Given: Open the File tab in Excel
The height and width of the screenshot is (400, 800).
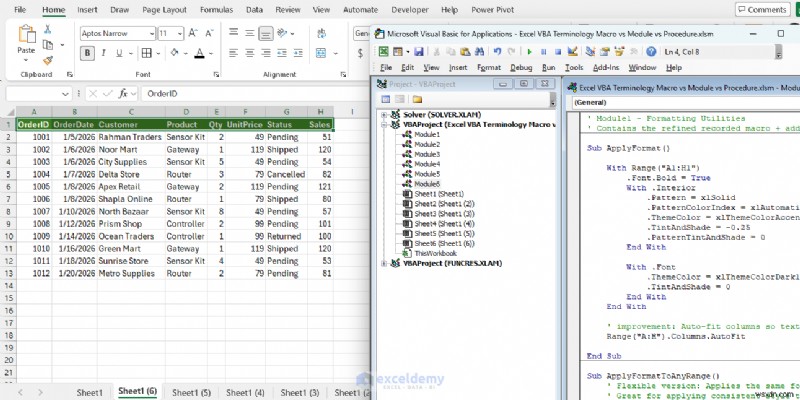Looking at the screenshot, I should pos(20,10).
